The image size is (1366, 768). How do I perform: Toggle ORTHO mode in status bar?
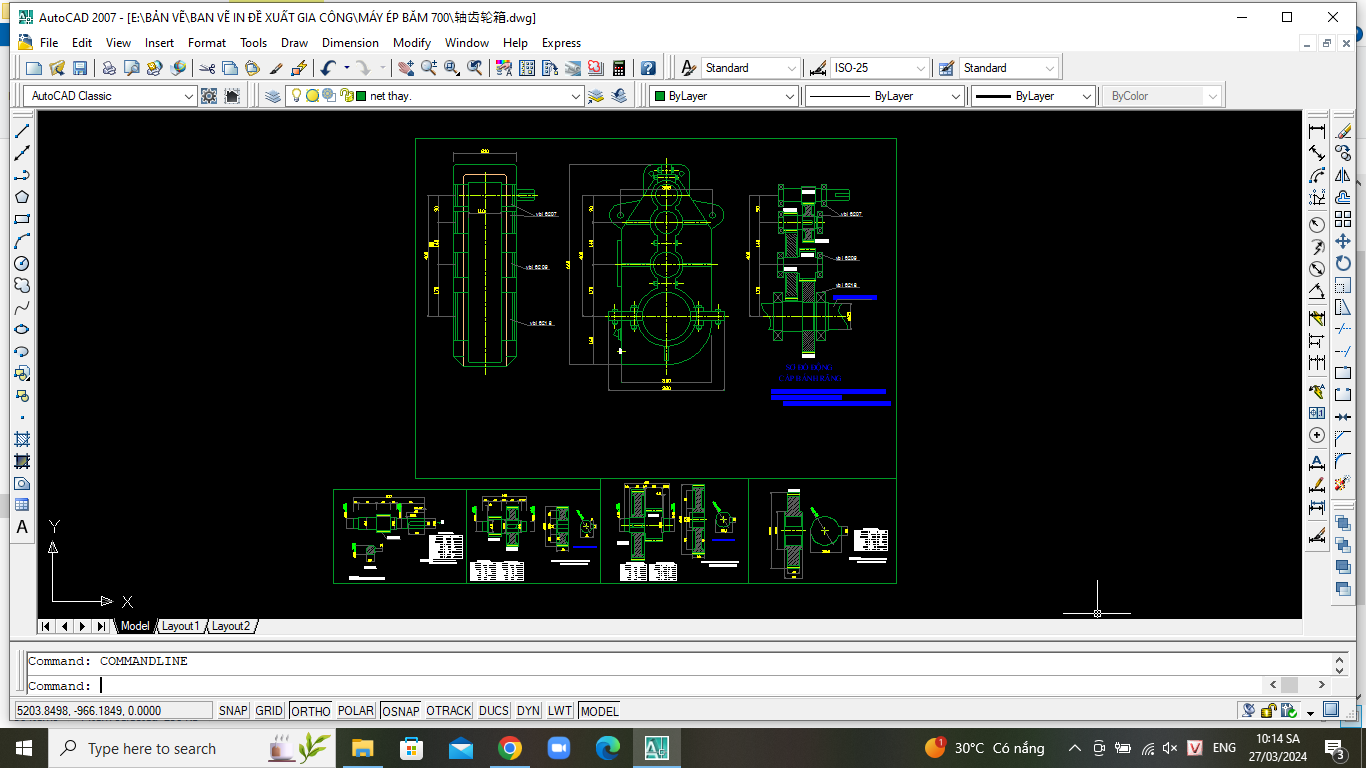click(x=310, y=711)
